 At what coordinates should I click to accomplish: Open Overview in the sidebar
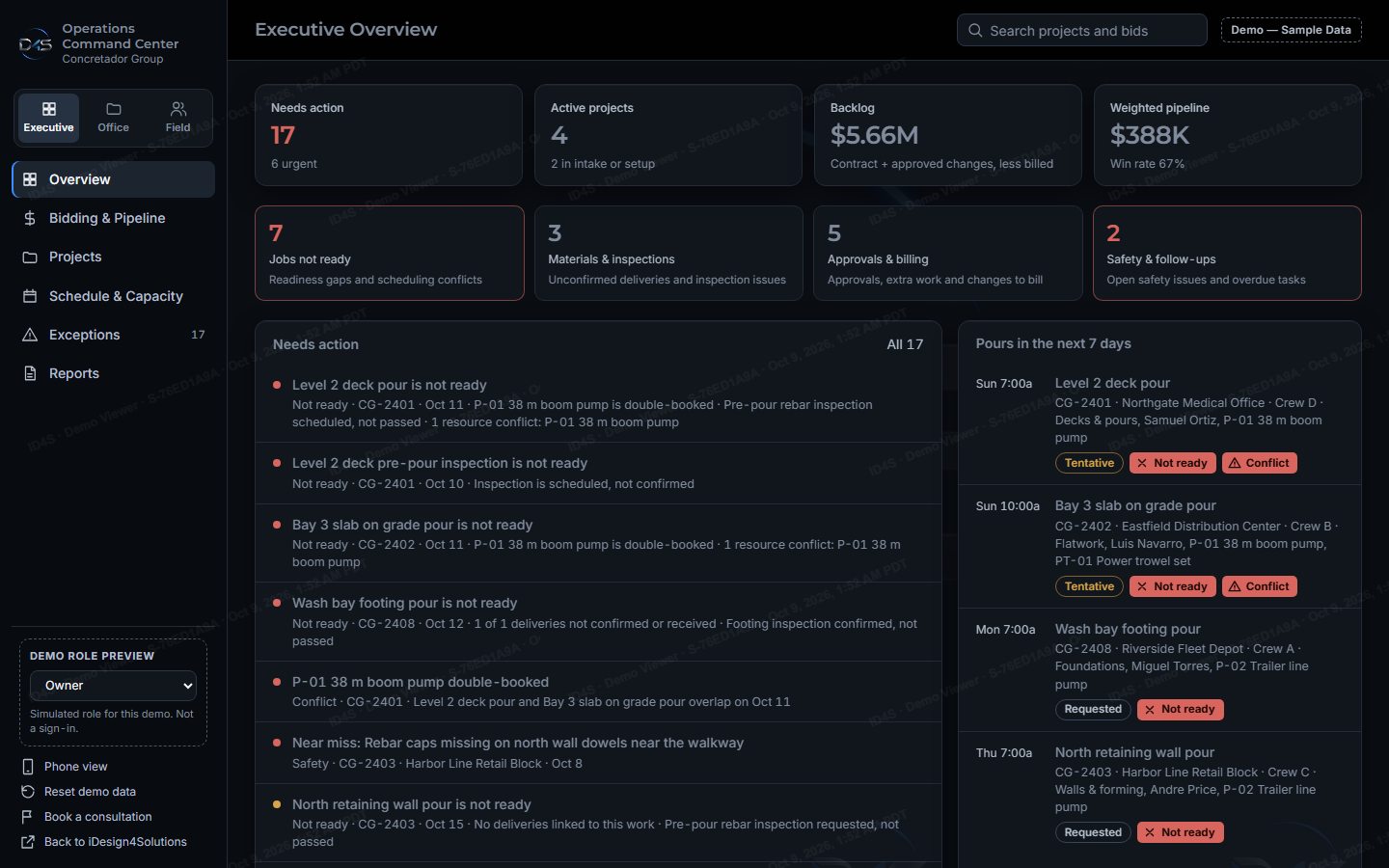pos(114,179)
